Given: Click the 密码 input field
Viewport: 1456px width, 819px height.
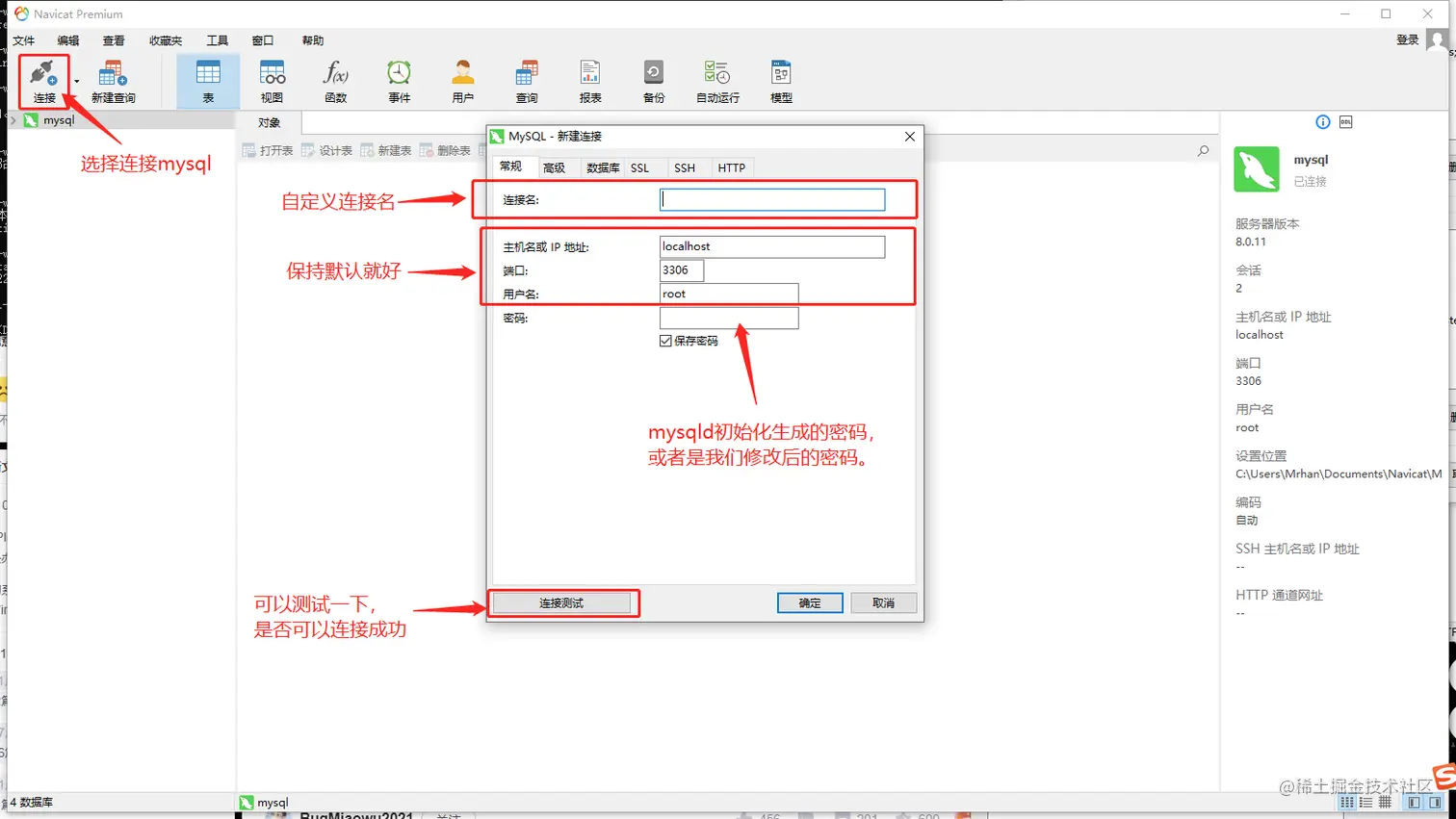Looking at the screenshot, I should (729, 318).
